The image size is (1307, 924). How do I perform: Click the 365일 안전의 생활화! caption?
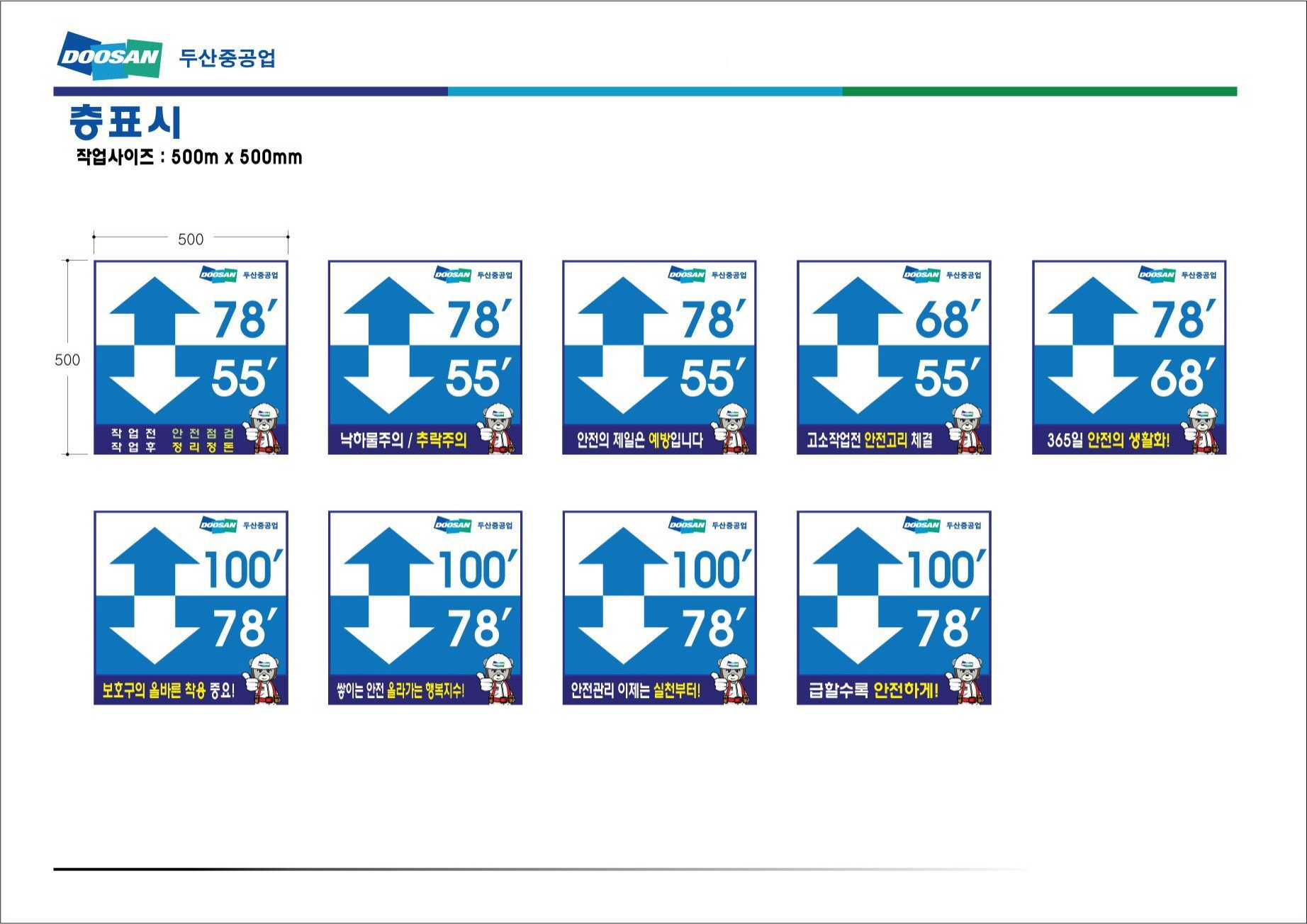1108,440
